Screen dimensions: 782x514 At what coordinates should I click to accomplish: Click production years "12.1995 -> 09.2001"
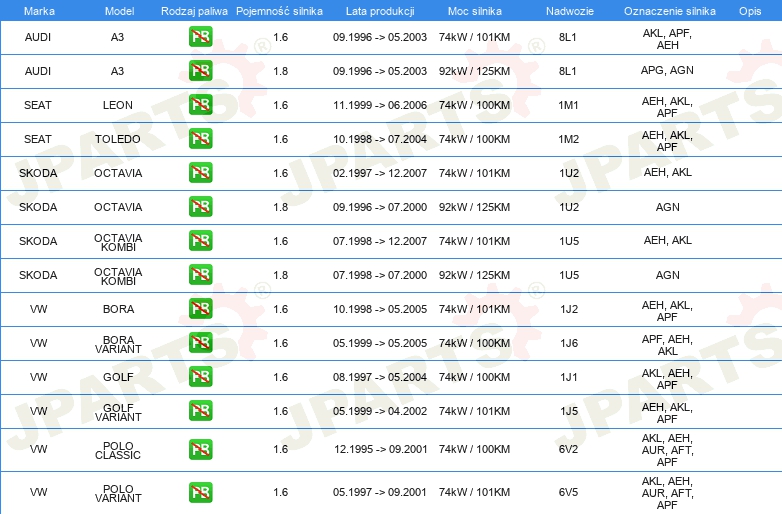pos(381,449)
